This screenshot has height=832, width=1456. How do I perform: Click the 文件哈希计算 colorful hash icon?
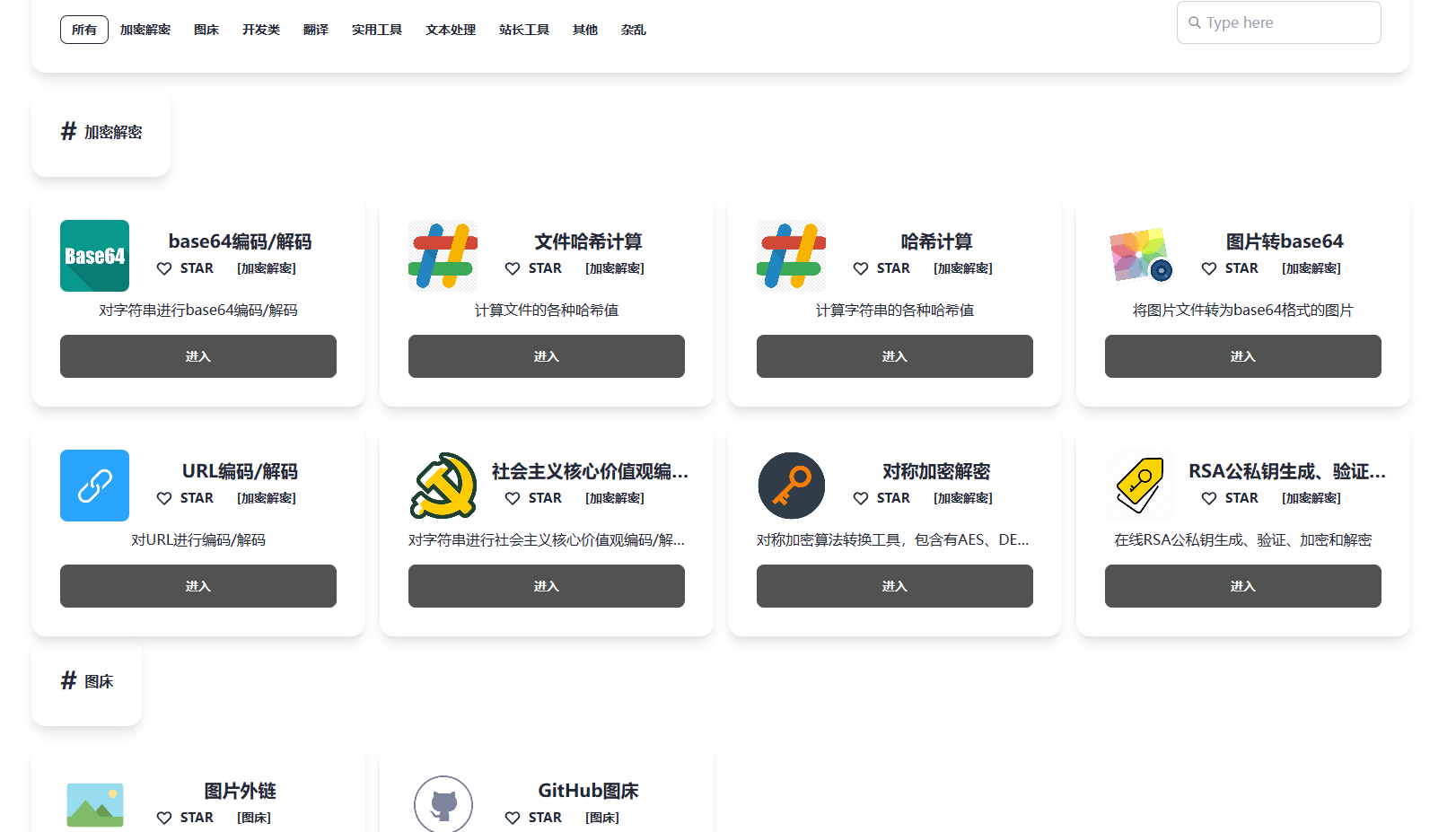tap(443, 256)
